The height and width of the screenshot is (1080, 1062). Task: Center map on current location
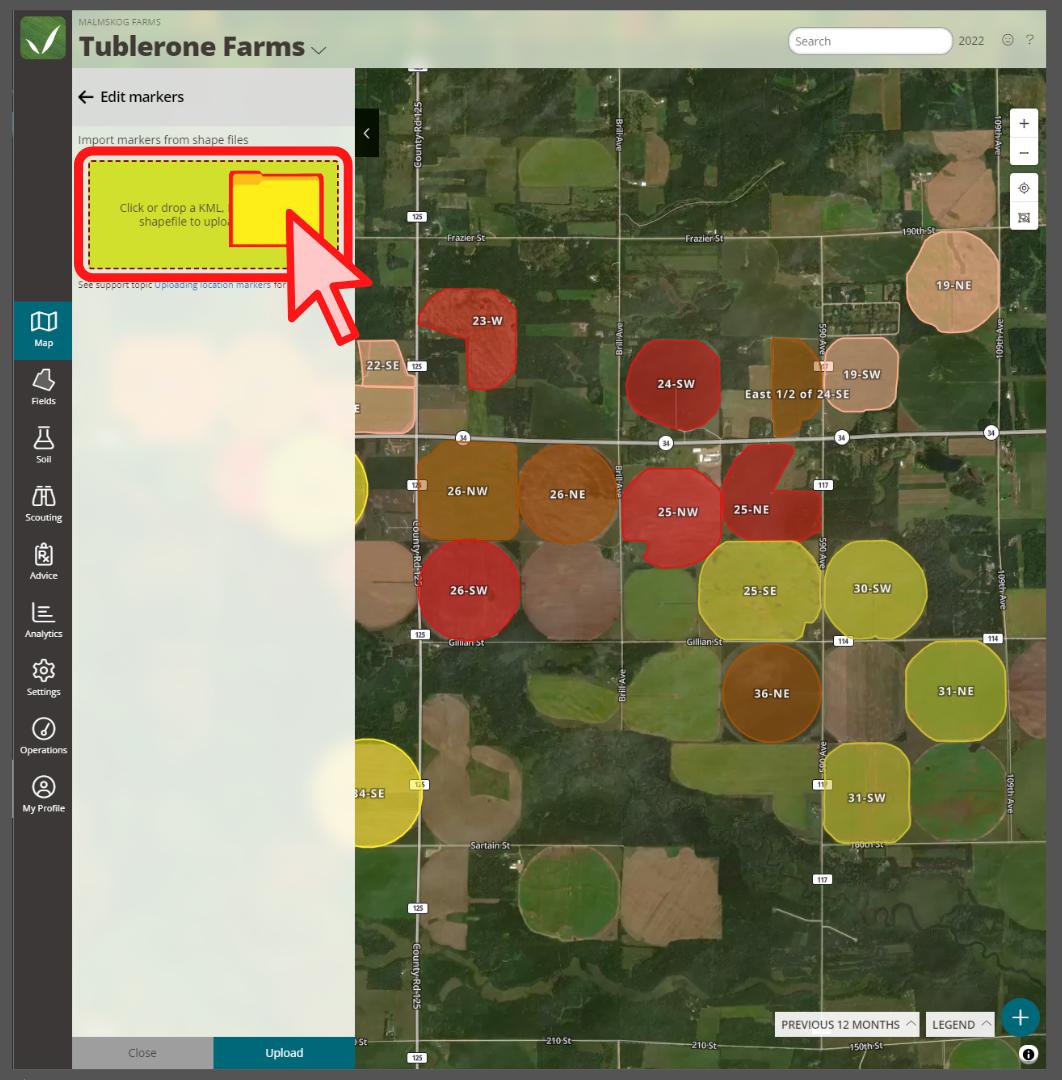point(1024,188)
